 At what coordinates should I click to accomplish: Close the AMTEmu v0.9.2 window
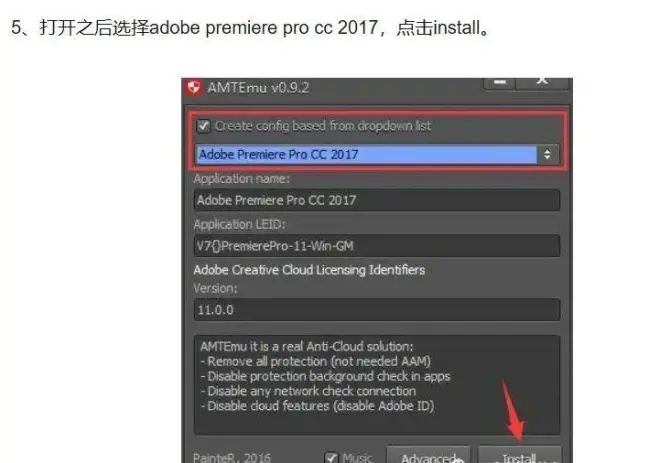(x=542, y=82)
